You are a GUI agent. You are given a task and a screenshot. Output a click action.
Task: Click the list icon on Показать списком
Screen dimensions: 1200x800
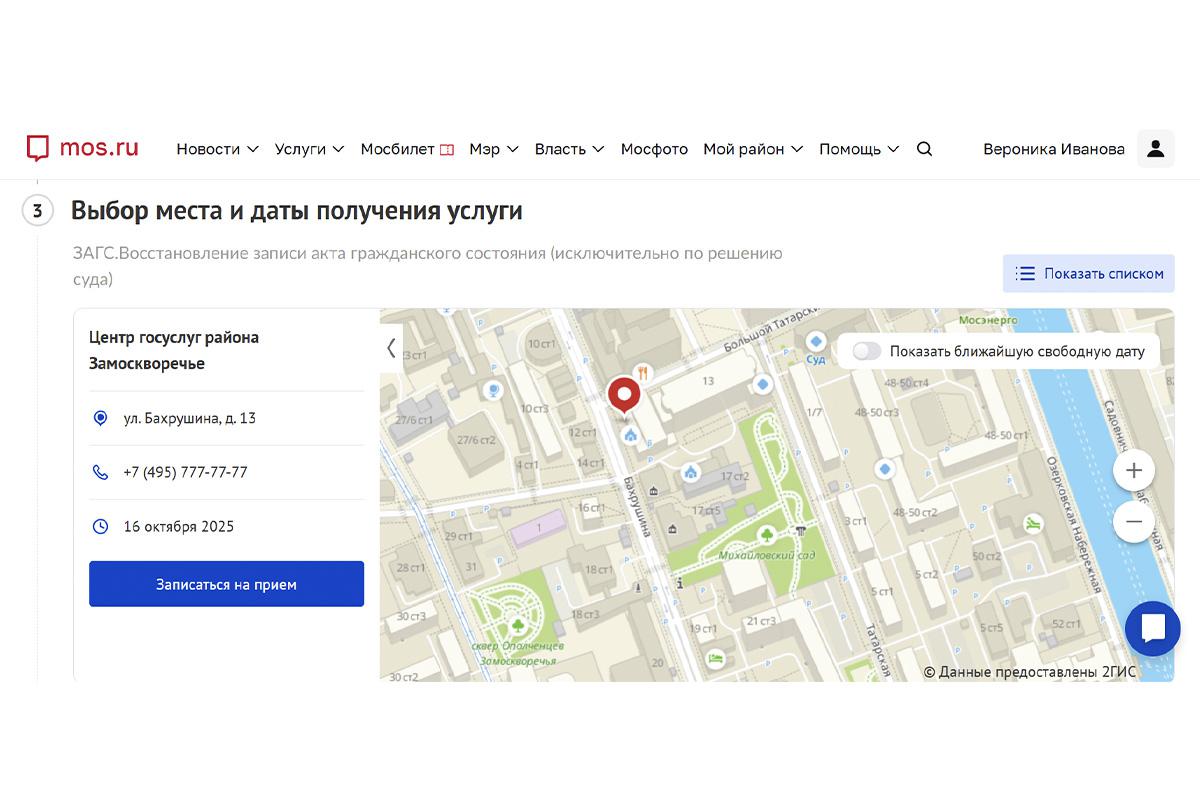tap(1024, 273)
